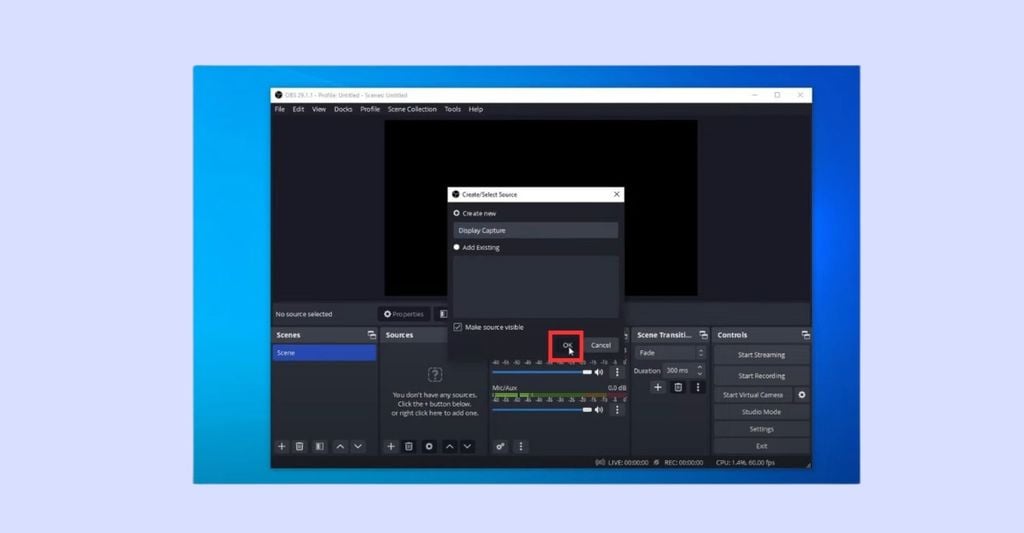Open the File menu

pyautogui.click(x=280, y=109)
